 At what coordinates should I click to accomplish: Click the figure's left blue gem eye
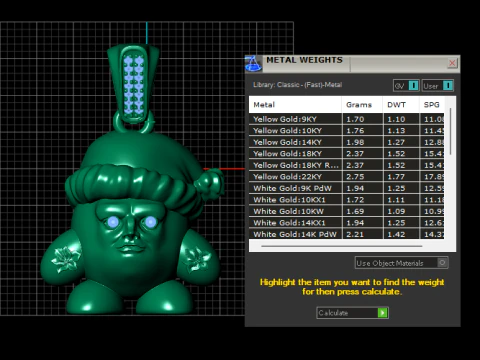pos(113,222)
